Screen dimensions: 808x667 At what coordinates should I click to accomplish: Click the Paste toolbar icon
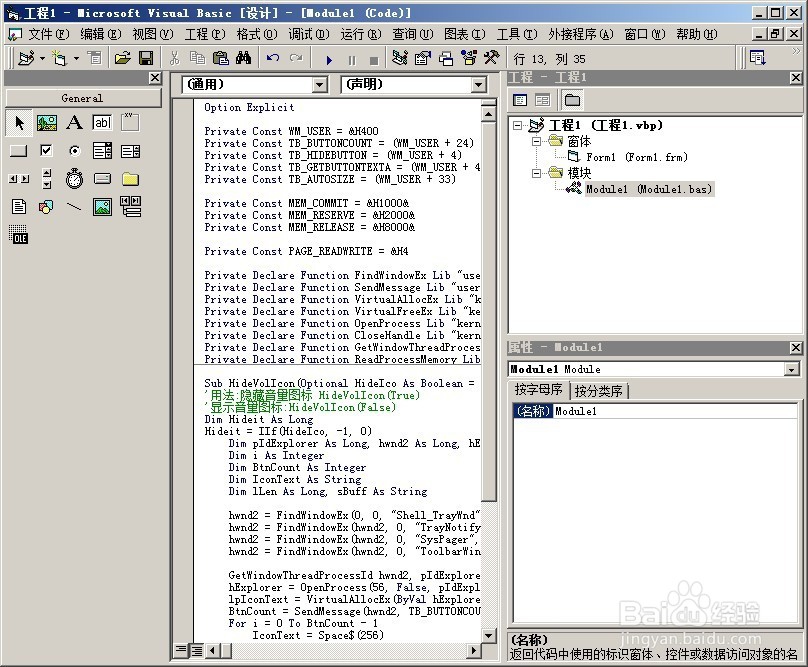click(x=221, y=58)
